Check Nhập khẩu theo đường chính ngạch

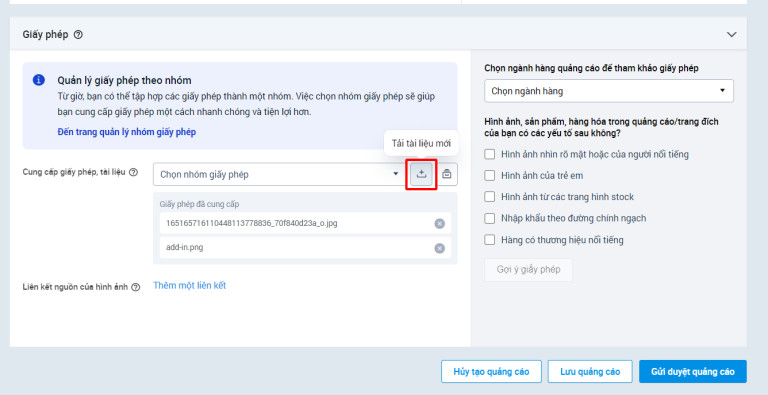490,218
